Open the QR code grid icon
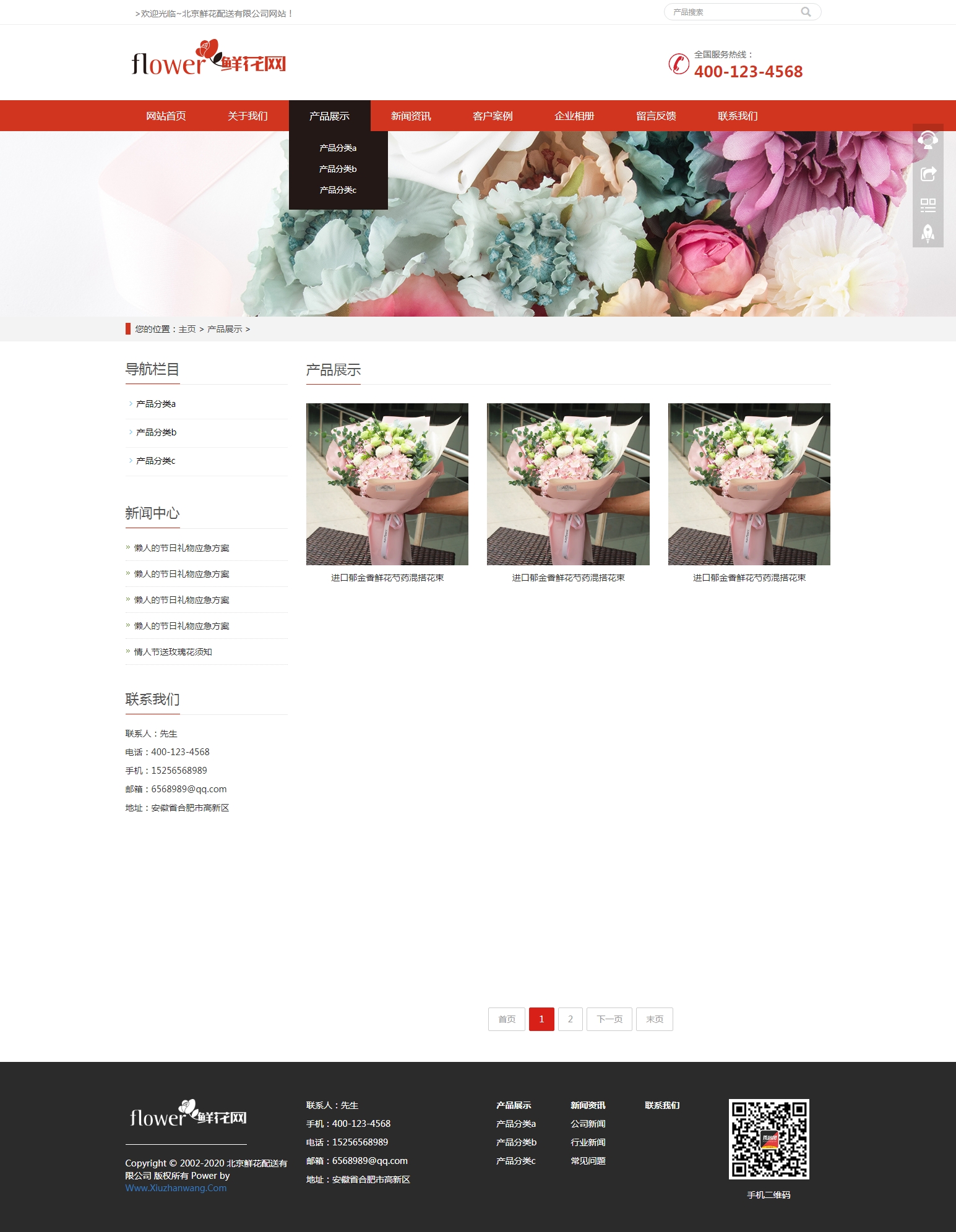Viewport: 956px width, 1232px height. pos(928,205)
